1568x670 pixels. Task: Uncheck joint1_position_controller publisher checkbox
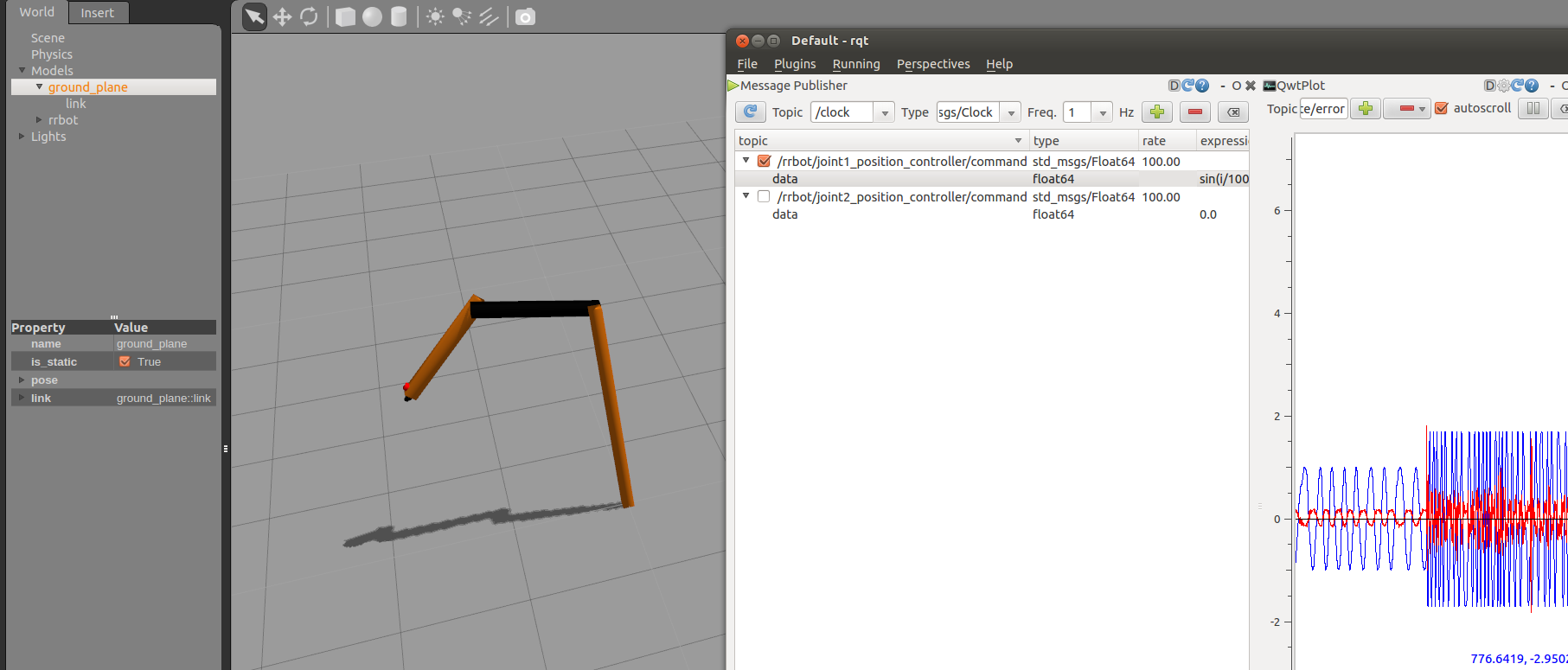[764, 161]
